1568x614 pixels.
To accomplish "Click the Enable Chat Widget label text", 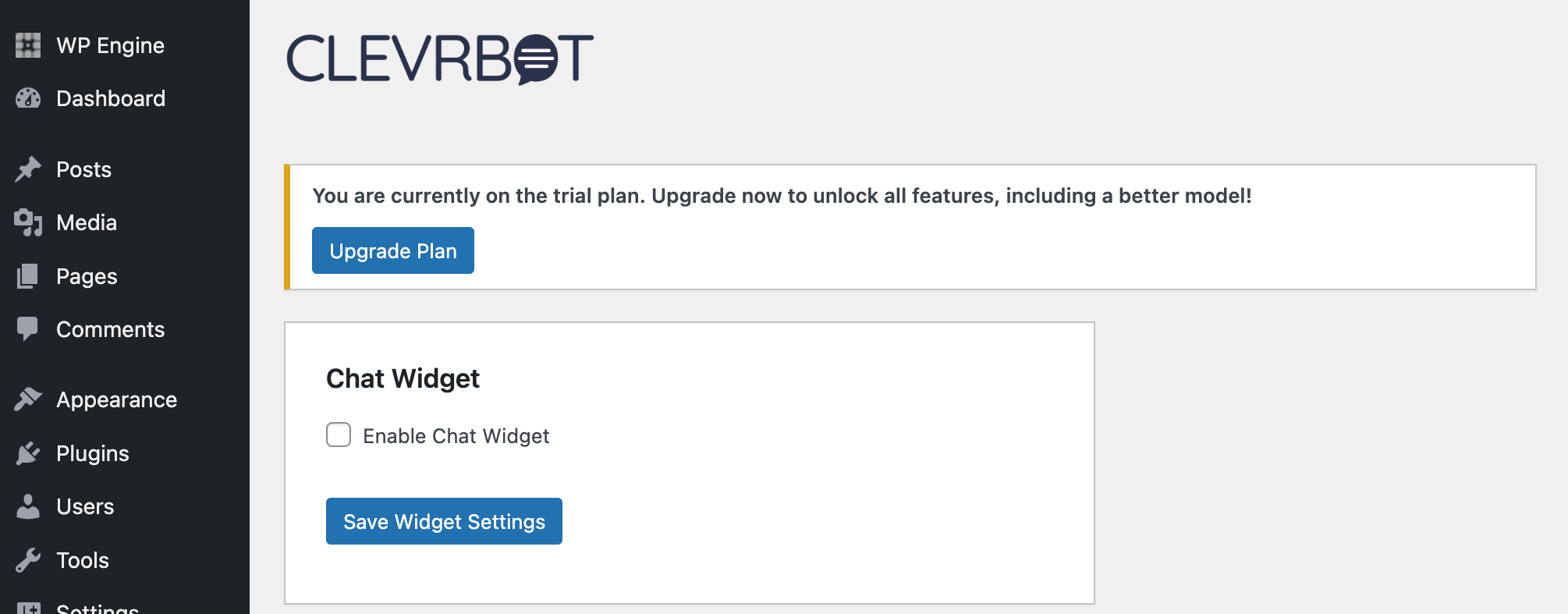I will coord(456,436).
